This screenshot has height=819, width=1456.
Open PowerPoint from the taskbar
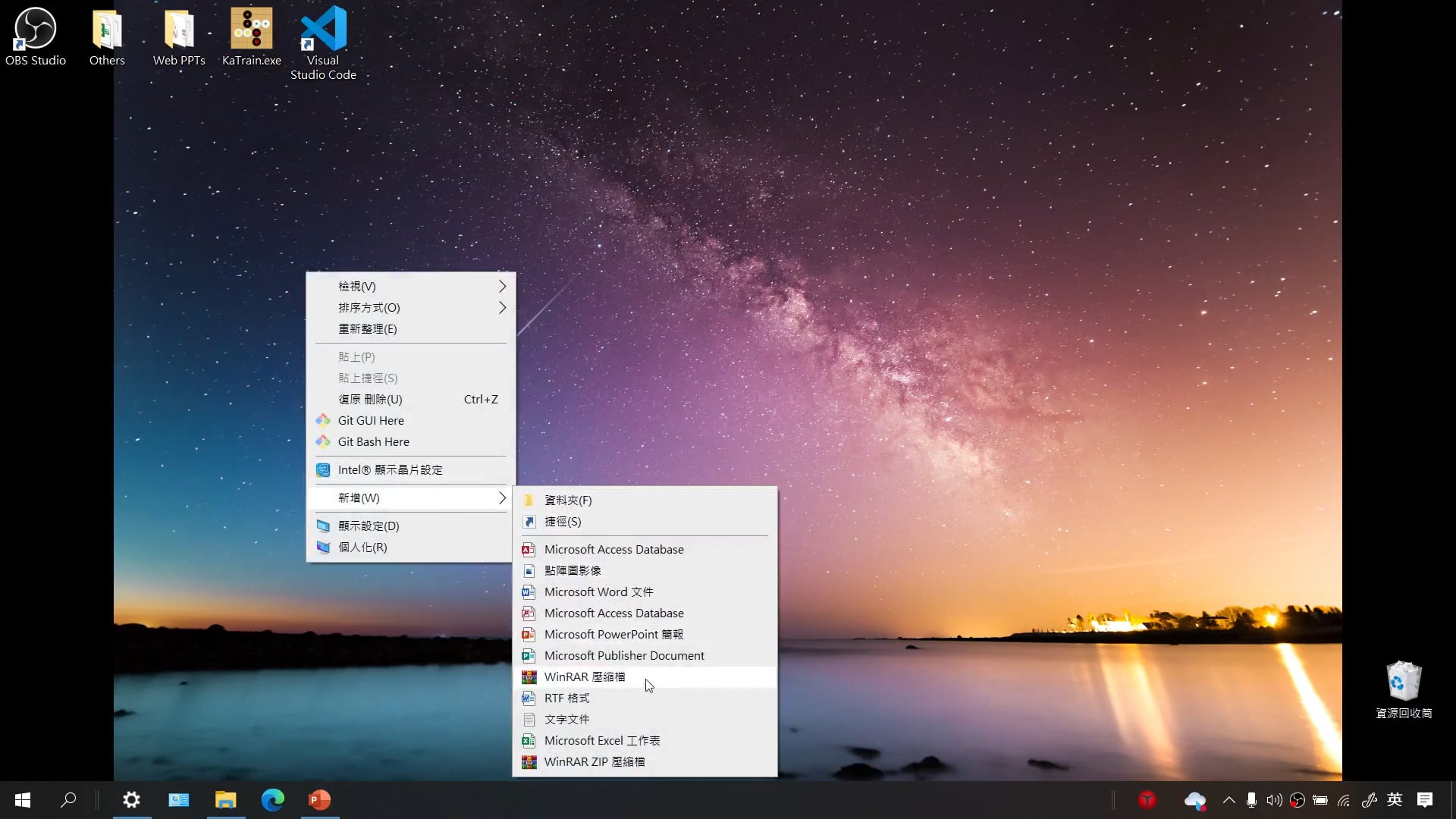319,799
